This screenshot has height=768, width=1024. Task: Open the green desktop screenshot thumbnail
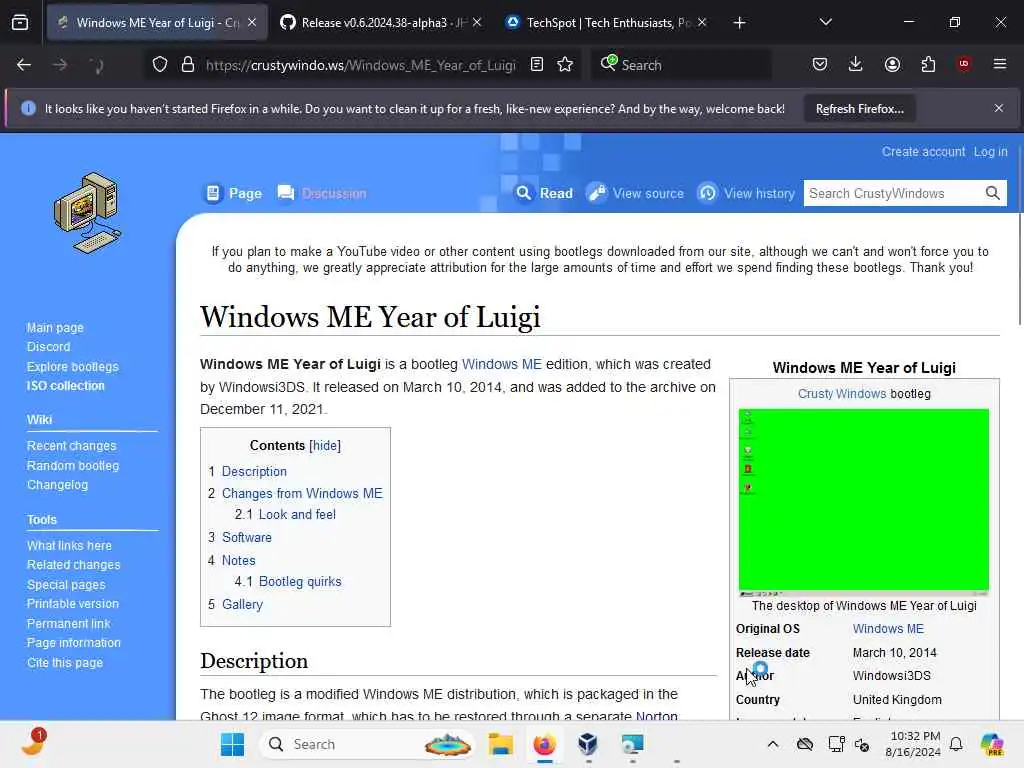[863, 502]
